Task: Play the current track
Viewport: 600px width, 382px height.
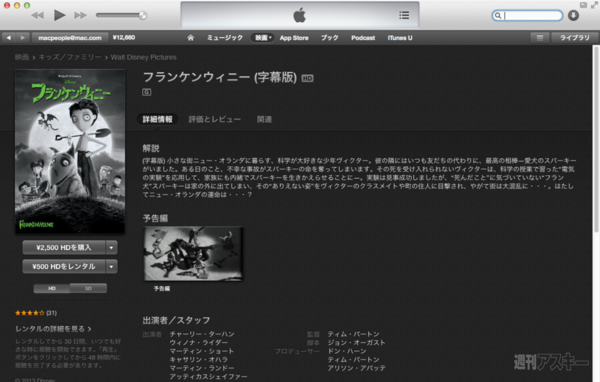Action: point(59,15)
